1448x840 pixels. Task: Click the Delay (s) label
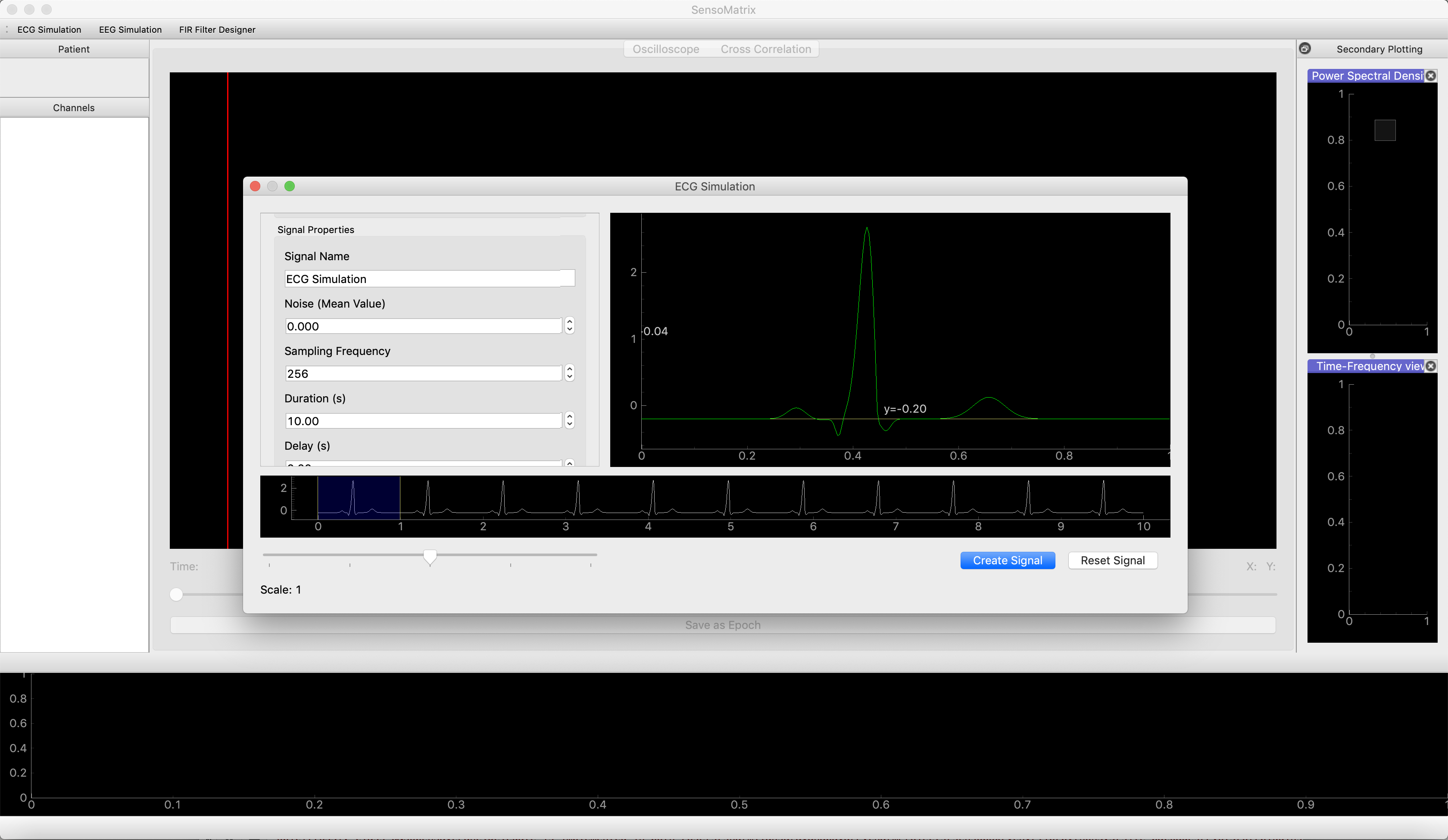pos(307,446)
